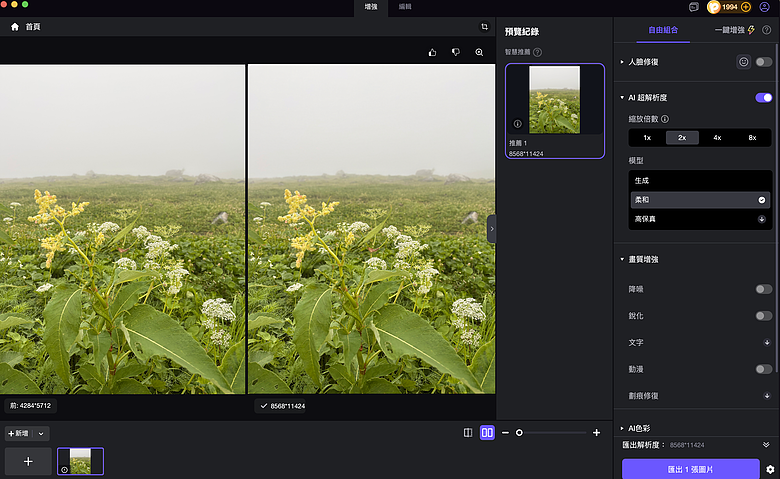Image resolution: width=780 pixels, height=479 pixels.
Task: Click the info icon on recommendation thumbnail
Action: tap(517, 124)
